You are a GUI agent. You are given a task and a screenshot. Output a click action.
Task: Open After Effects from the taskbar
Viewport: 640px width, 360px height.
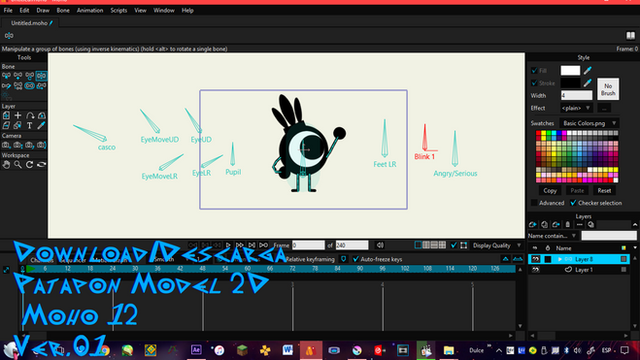196,350
